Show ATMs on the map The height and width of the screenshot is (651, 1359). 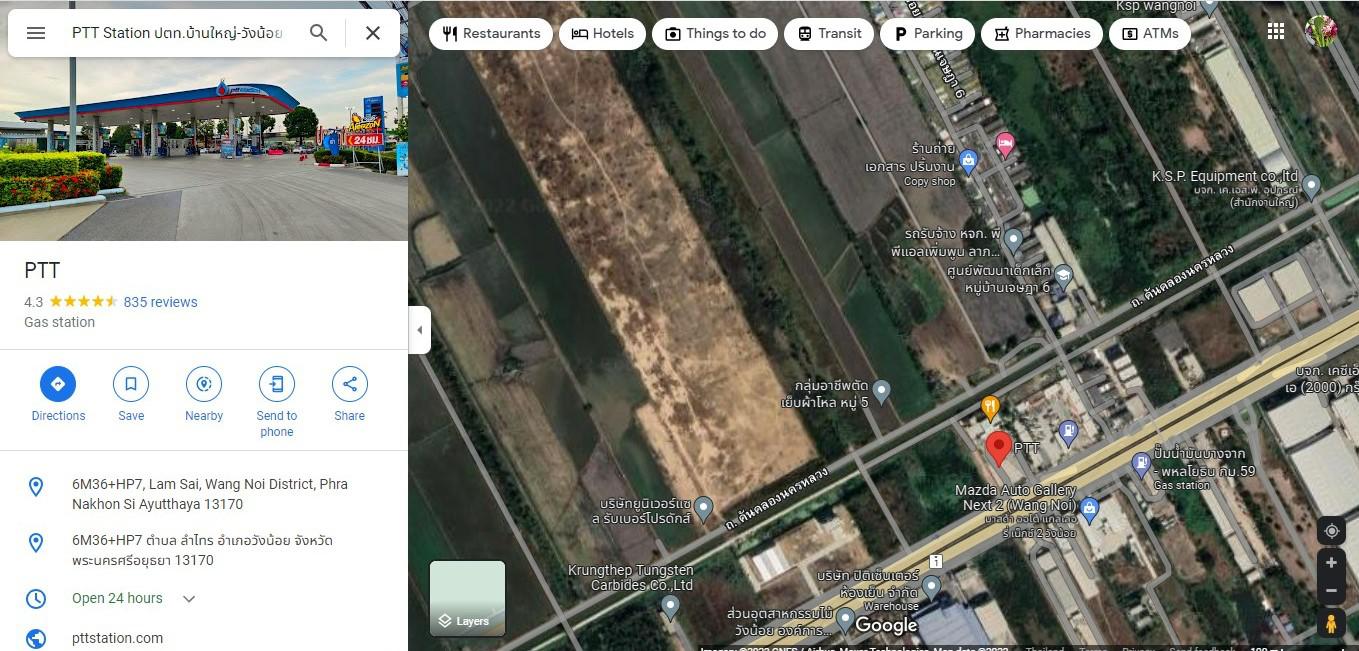tap(1149, 33)
